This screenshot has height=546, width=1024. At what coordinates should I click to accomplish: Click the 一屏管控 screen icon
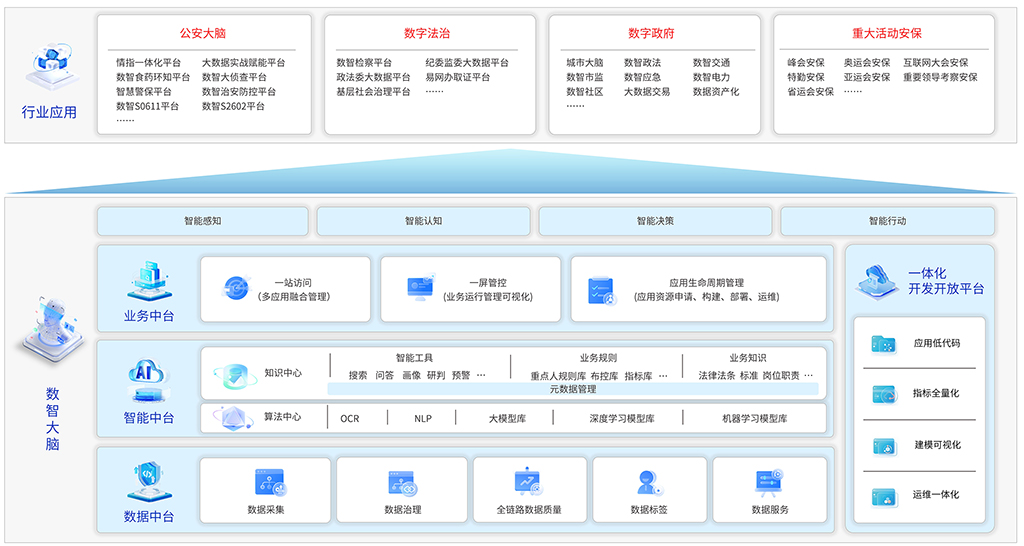point(420,289)
